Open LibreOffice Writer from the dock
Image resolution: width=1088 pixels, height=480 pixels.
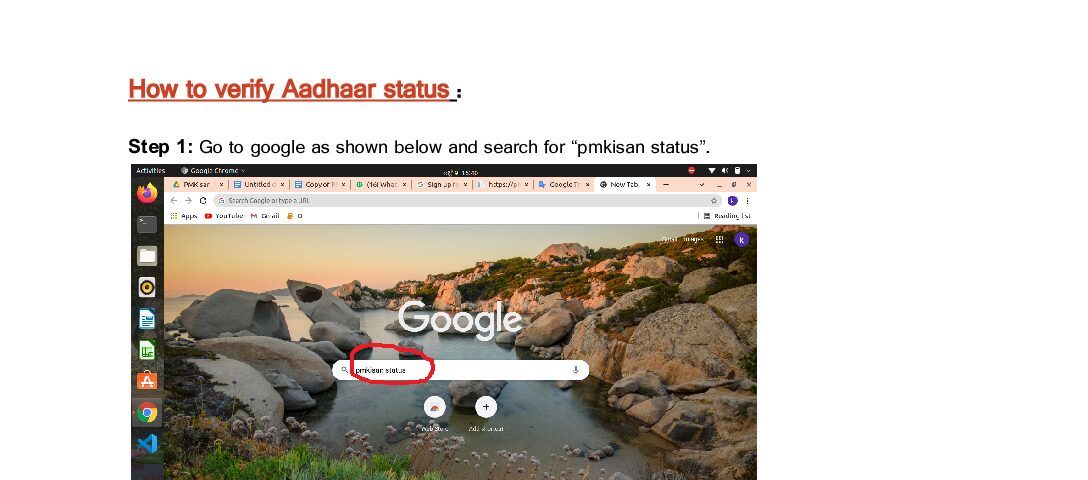point(147,319)
